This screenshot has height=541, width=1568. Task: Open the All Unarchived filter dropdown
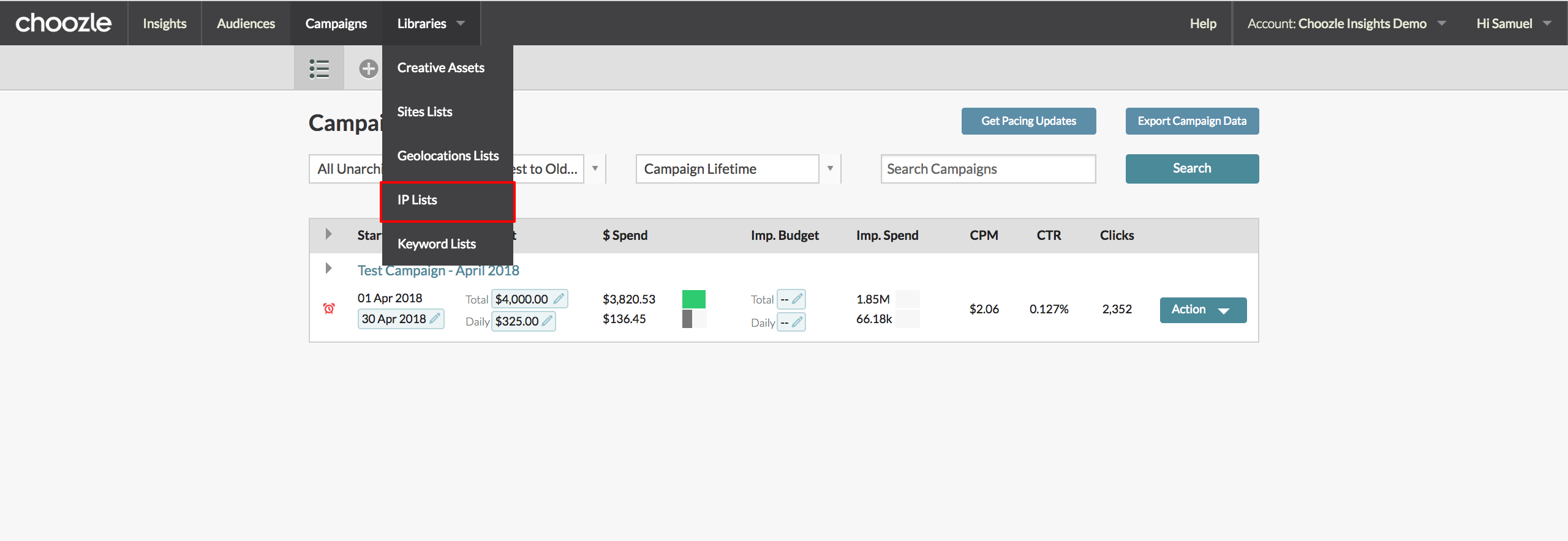[346, 169]
